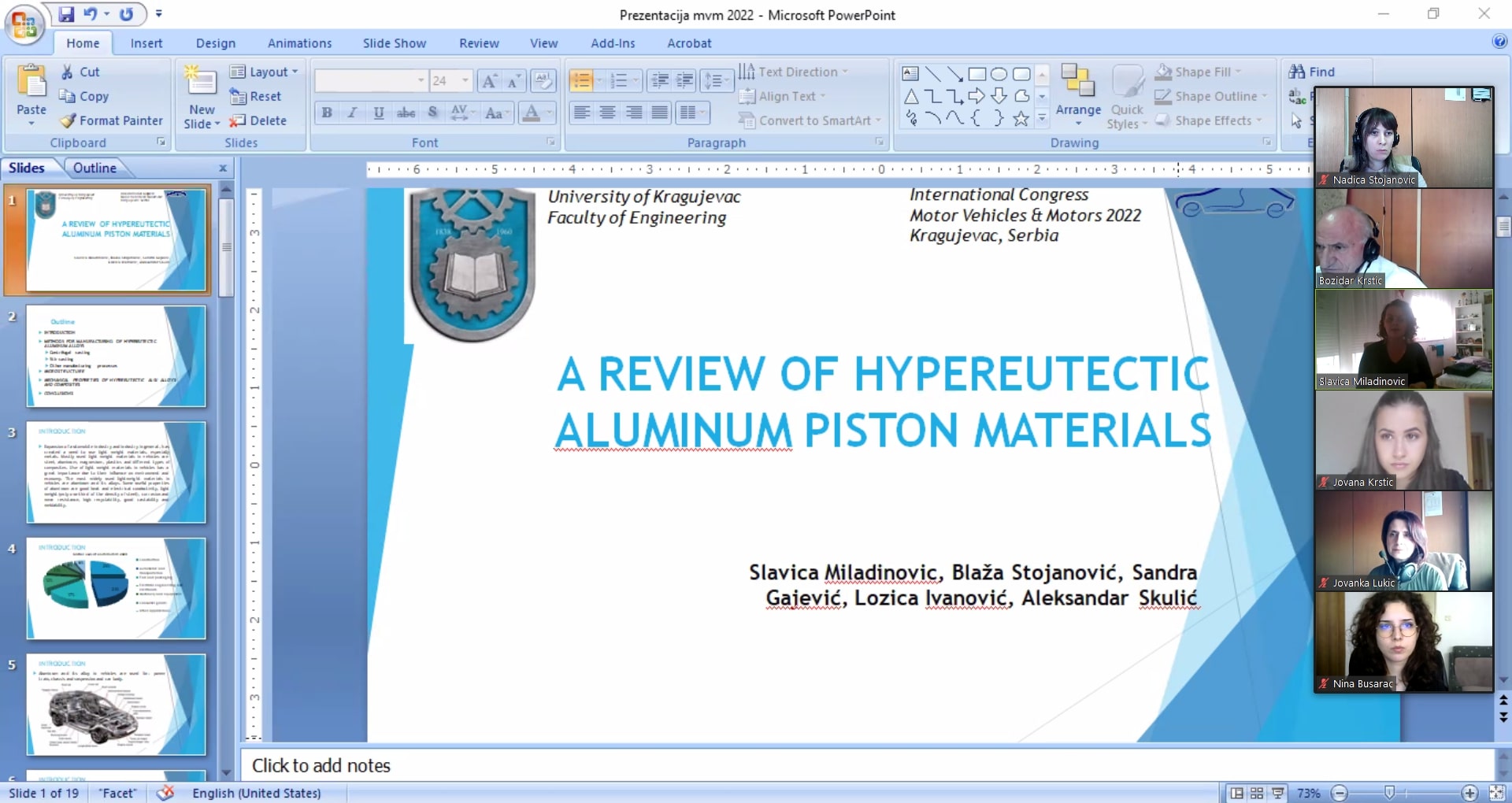This screenshot has width=1512, height=803.
Task: Open the Animations ribbon tab
Action: point(299,43)
